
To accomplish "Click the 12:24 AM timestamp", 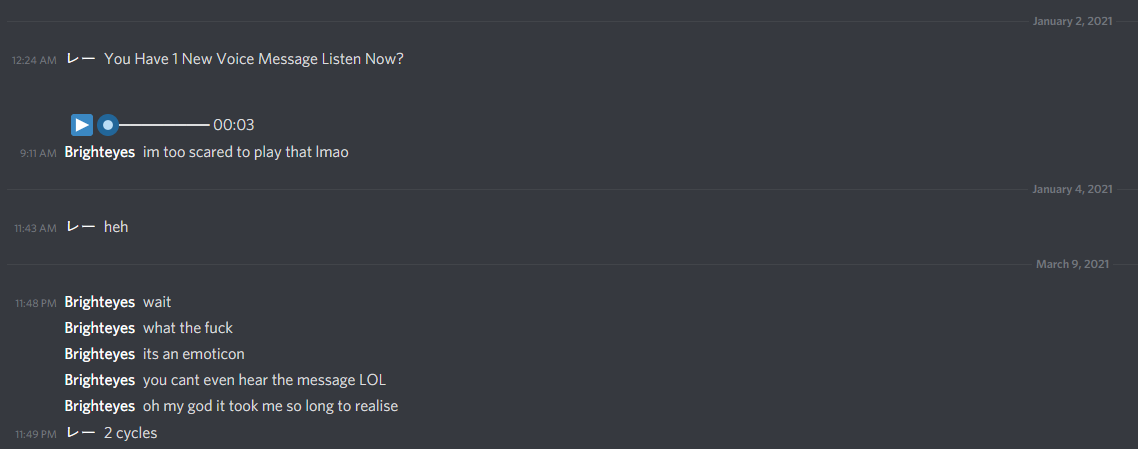I will coord(33,60).
